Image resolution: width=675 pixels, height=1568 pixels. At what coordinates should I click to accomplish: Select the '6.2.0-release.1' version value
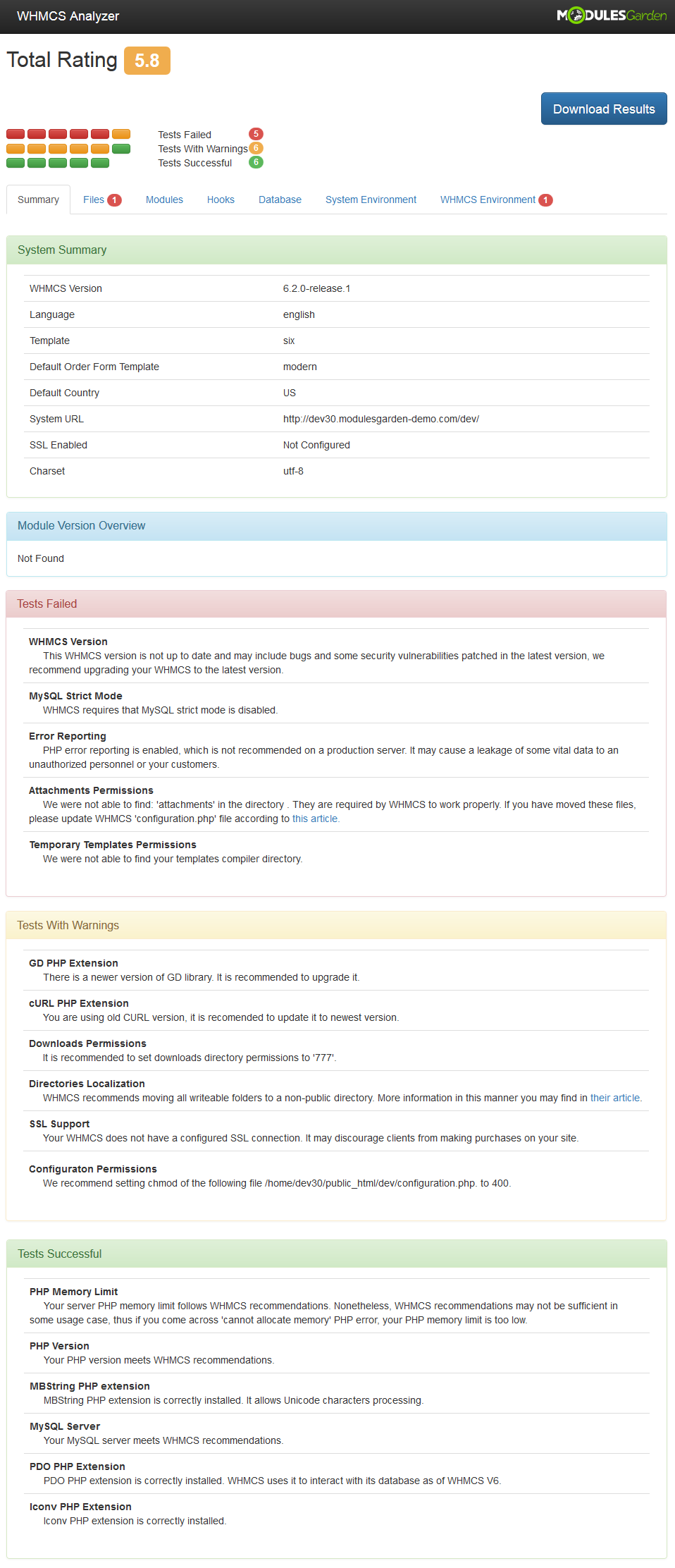(x=316, y=288)
